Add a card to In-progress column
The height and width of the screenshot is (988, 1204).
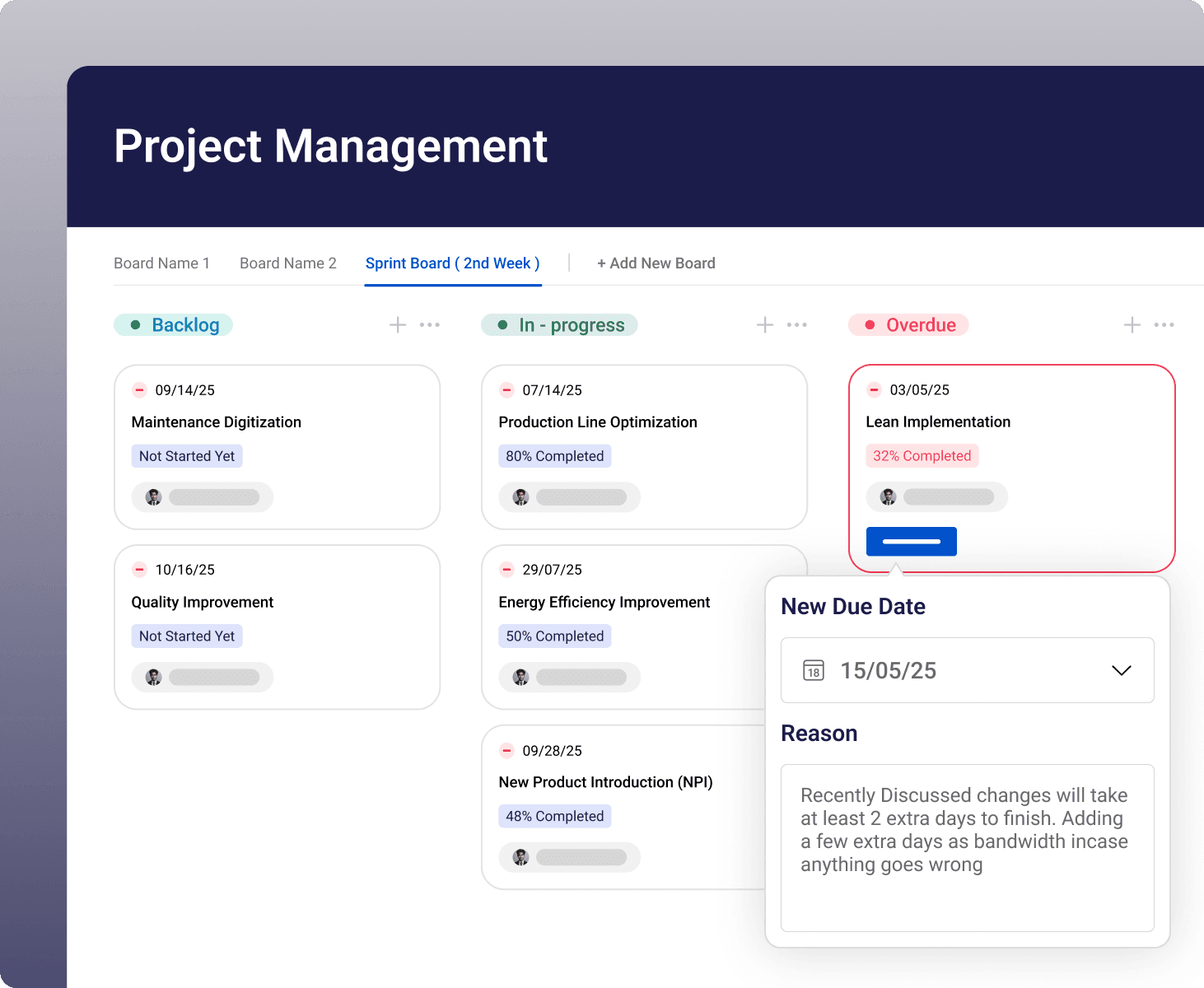click(765, 325)
